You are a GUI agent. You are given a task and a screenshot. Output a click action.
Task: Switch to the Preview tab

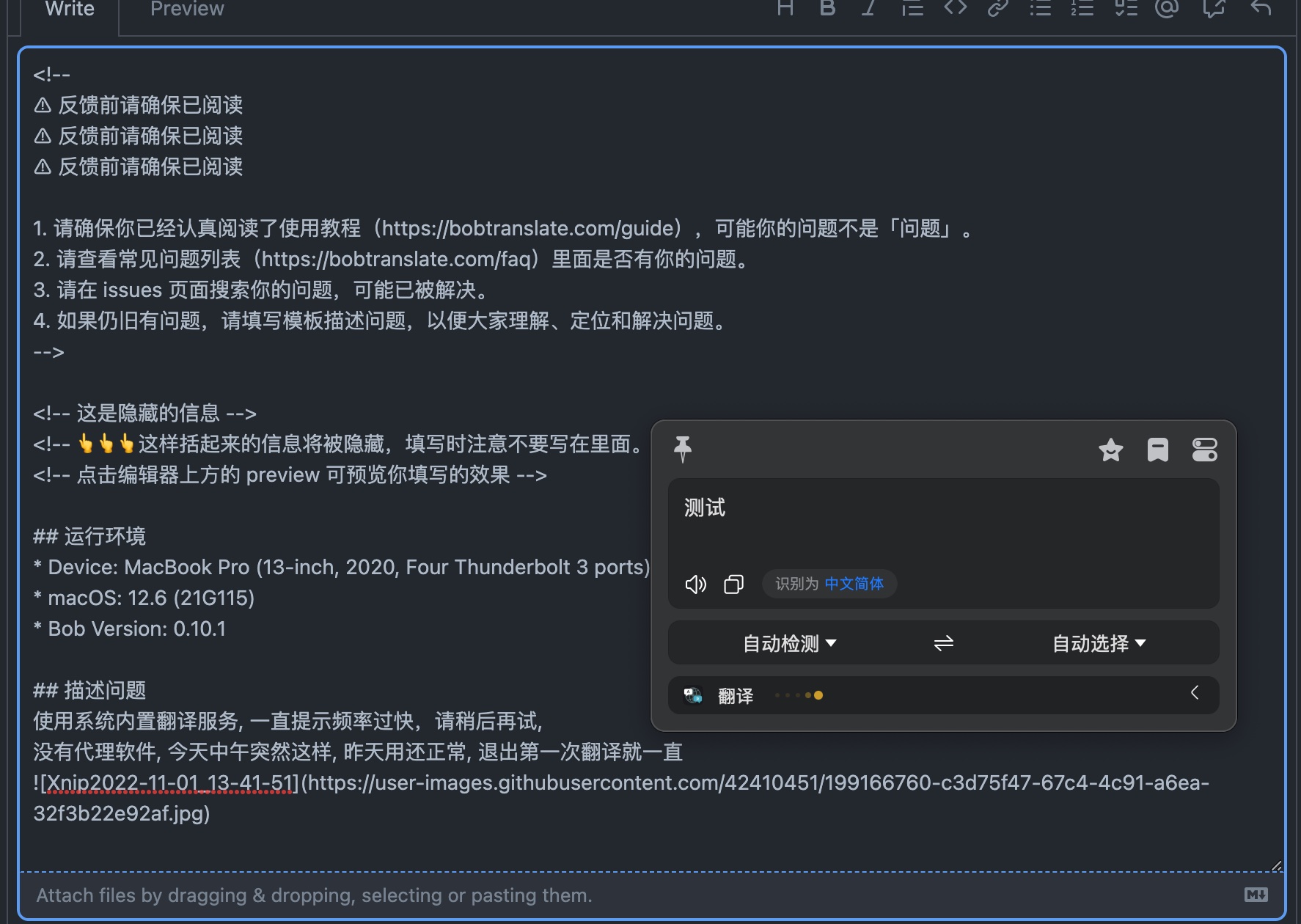click(186, 10)
